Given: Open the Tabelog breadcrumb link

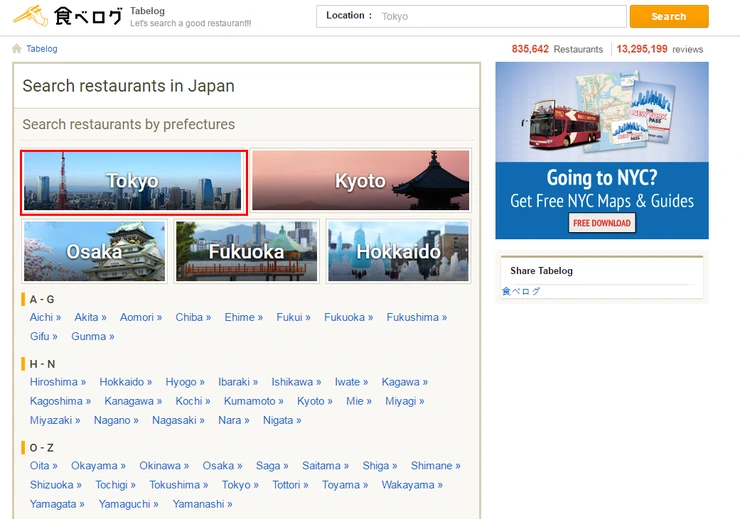Looking at the screenshot, I should point(42,49).
